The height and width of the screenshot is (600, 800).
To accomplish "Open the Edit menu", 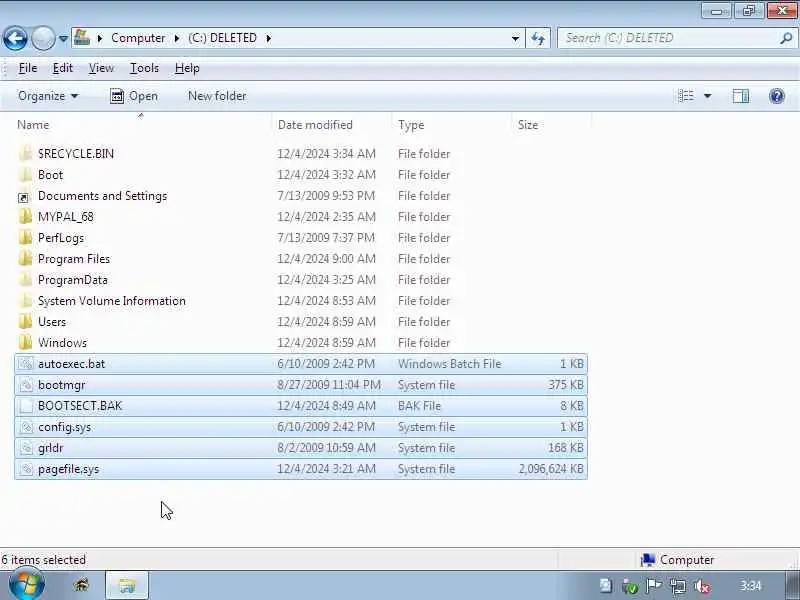I will 63,68.
